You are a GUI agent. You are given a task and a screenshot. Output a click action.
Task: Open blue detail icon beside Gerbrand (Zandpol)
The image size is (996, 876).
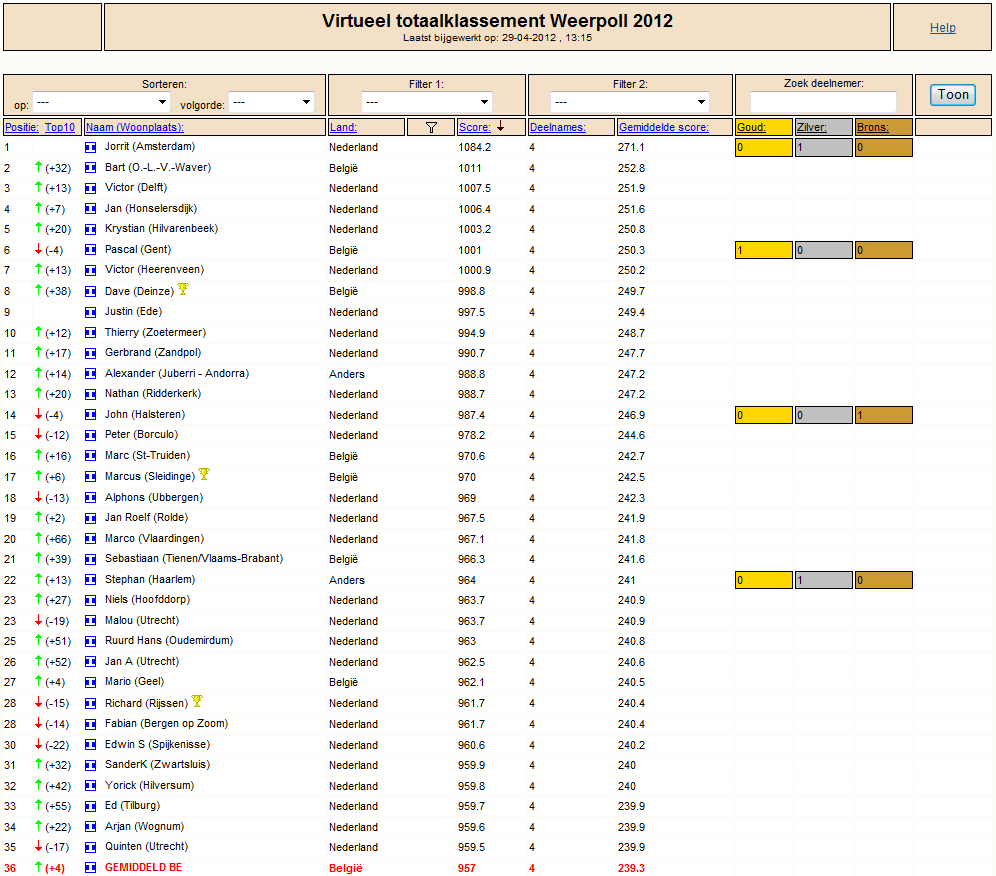click(91, 353)
